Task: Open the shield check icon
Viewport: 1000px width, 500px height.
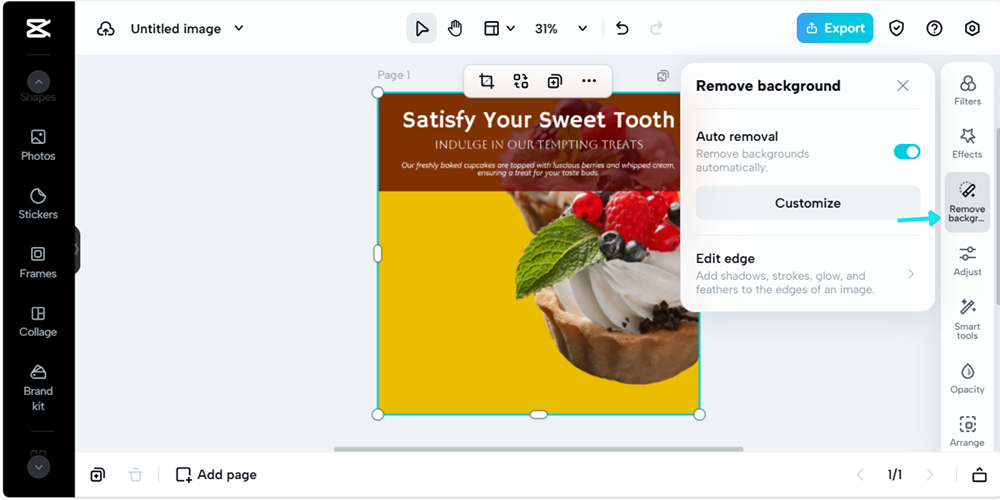Action: (x=897, y=28)
